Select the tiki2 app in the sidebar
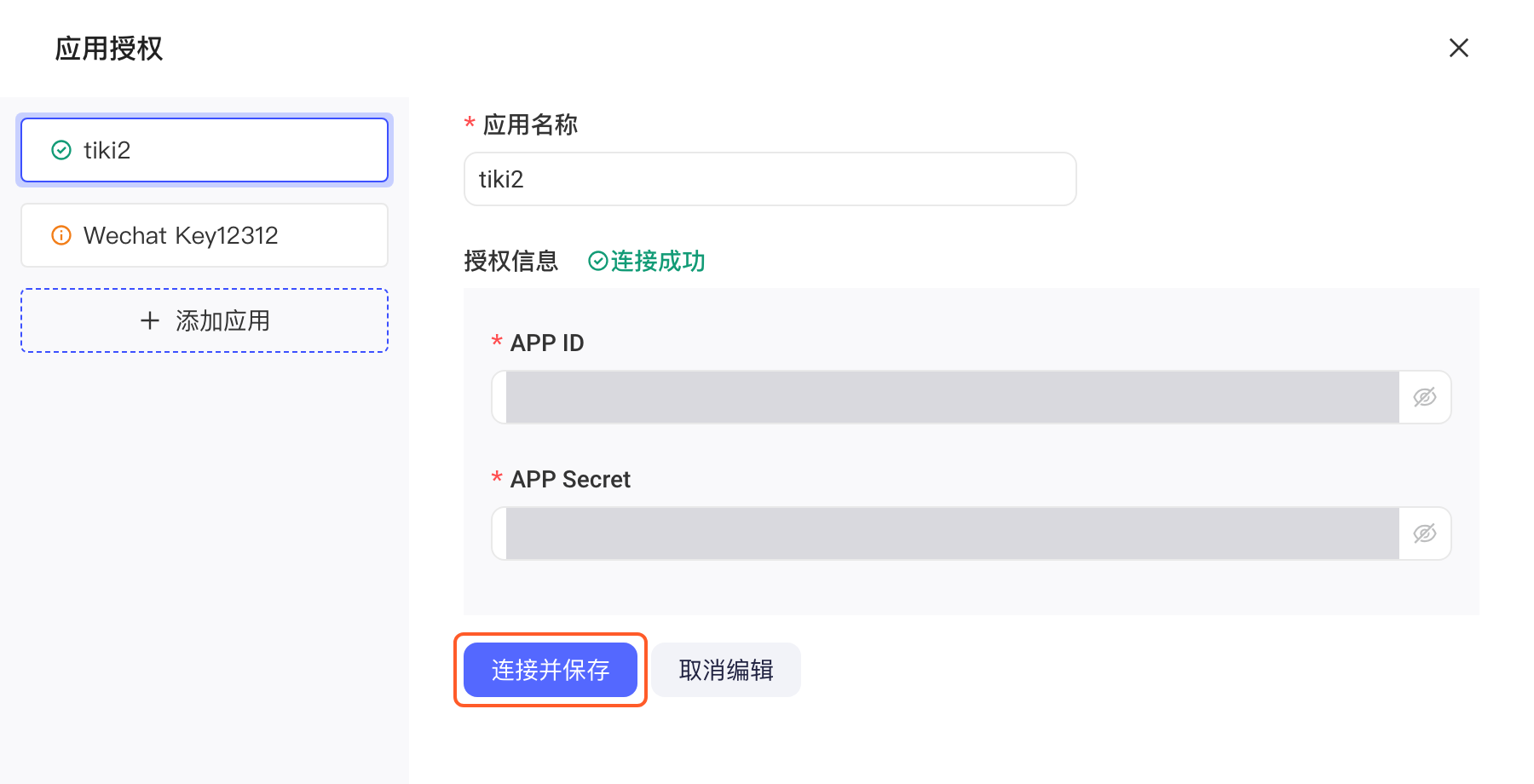 click(205, 150)
